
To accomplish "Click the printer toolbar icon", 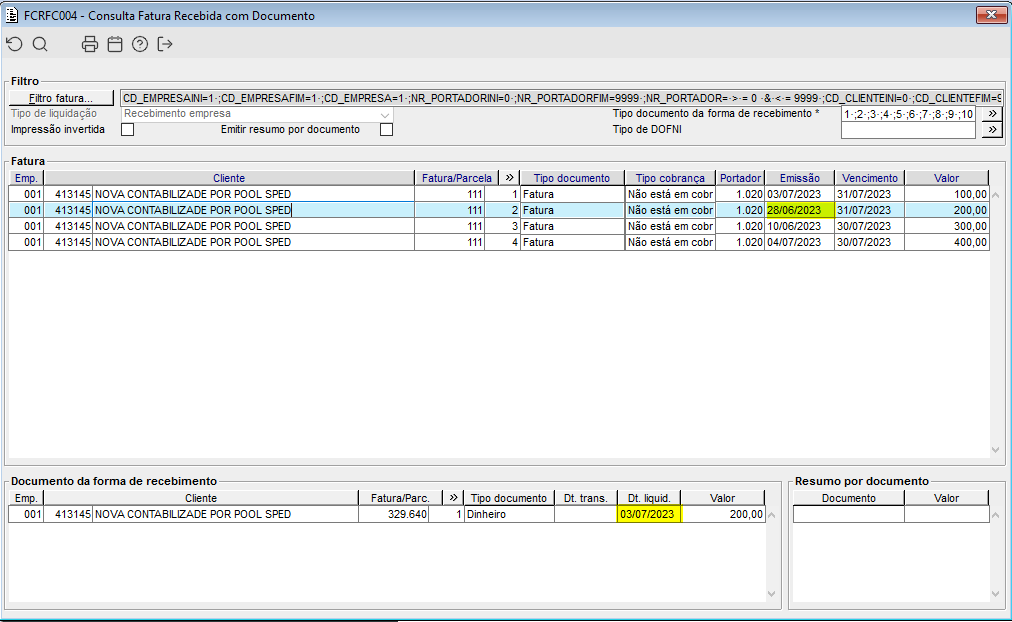I will pyautogui.click(x=90, y=44).
